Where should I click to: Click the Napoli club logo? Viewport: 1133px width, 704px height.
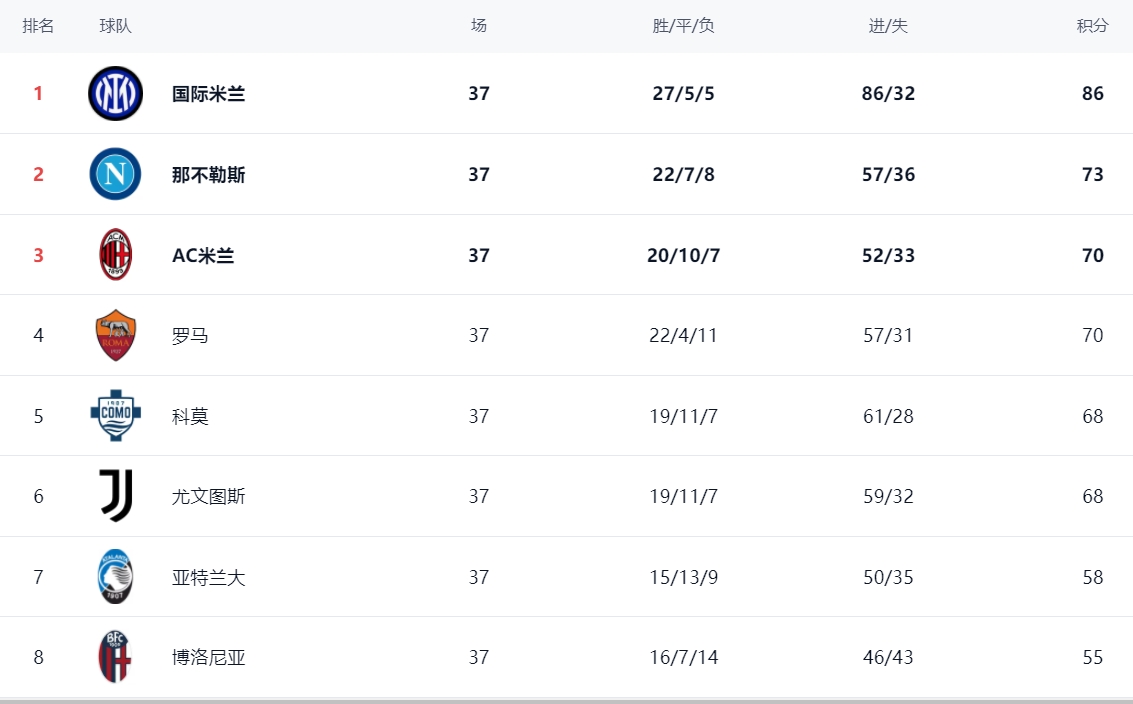tap(116, 174)
